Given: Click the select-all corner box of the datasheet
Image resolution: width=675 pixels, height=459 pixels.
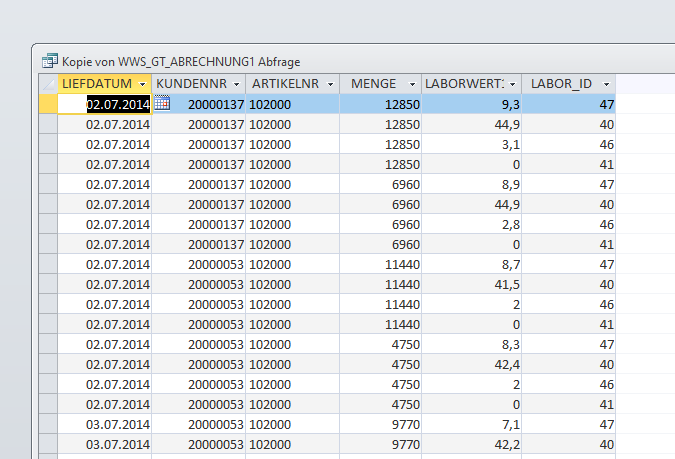Looking at the screenshot, I should coord(48,84).
